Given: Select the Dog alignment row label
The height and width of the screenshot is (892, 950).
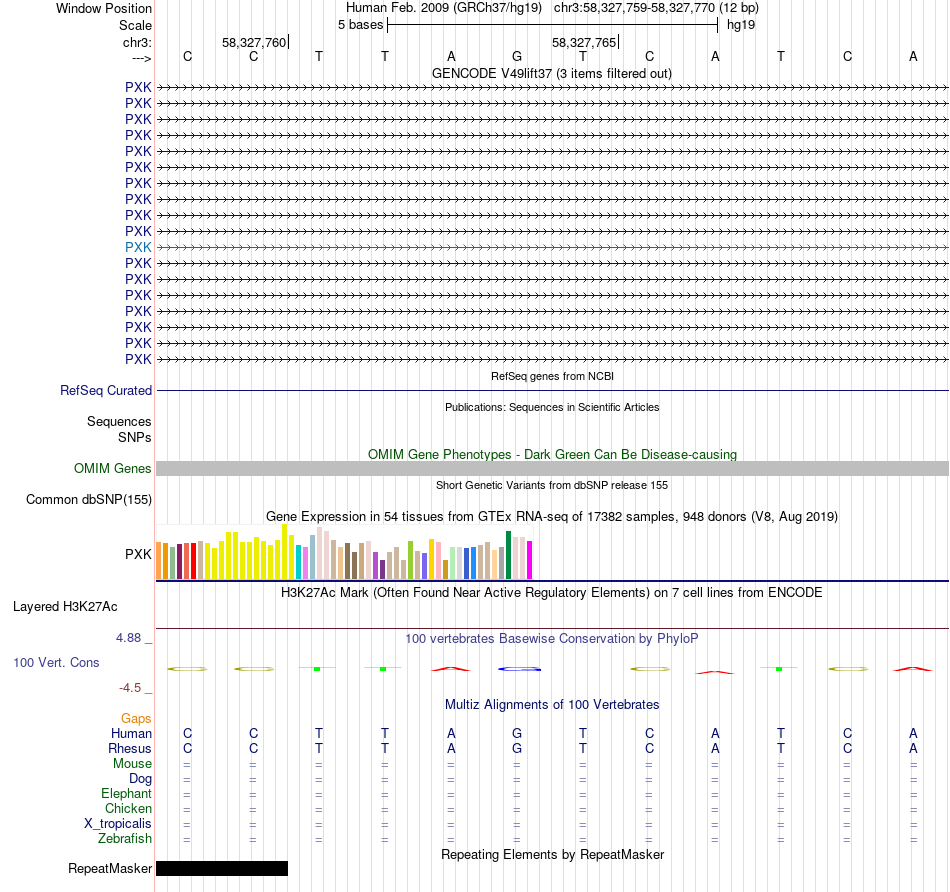Looking at the screenshot, I should point(140,779).
